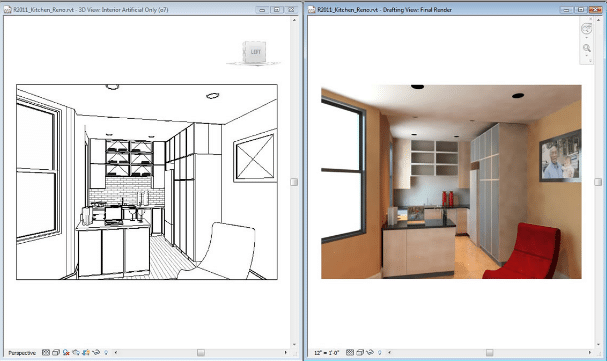Image resolution: width=607 pixels, height=361 pixels.
Task: Open rendering dialog icon in 3D view bar
Action: (76, 352)
